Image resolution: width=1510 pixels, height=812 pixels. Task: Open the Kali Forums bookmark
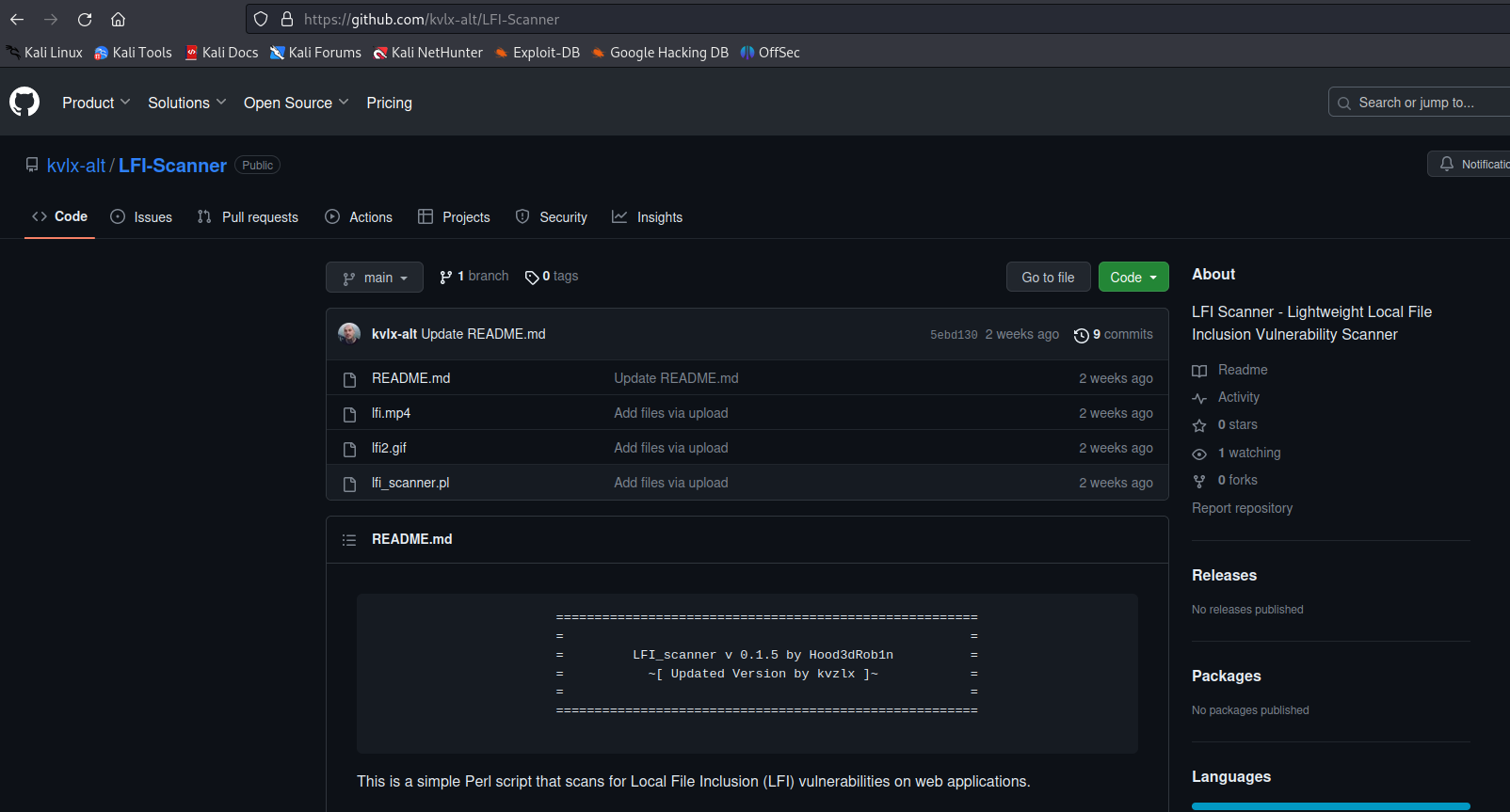[315, 53]
